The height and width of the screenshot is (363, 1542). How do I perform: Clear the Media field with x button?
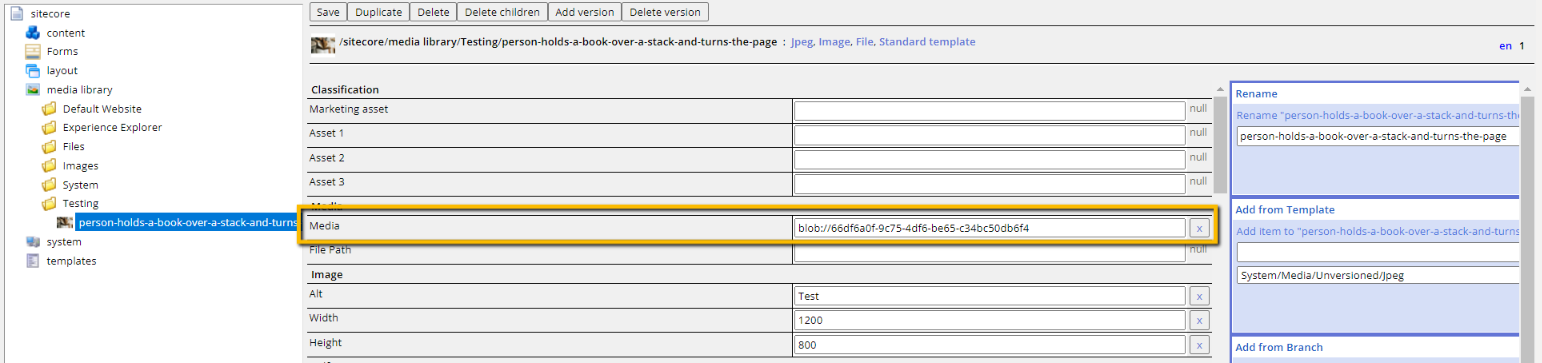click(x=1200, y=228)
